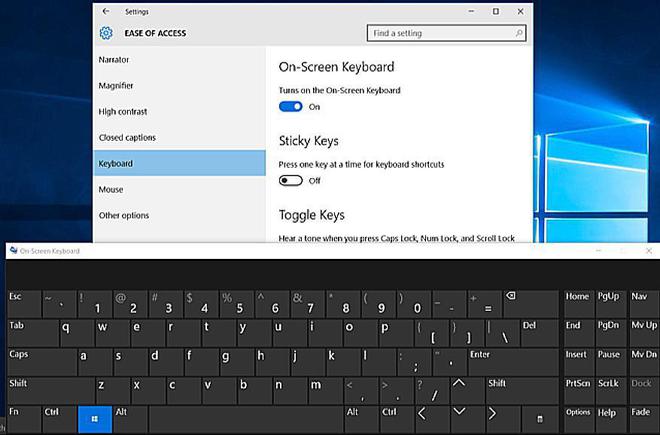The image size is (660, 435).
Task: Tap the down arrow key
Action: (x=468, y=419)
